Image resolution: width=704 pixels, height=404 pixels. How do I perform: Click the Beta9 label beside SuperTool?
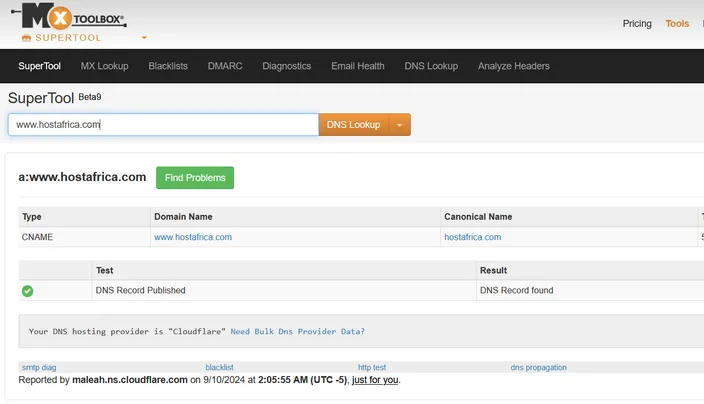tap(90, 97)
